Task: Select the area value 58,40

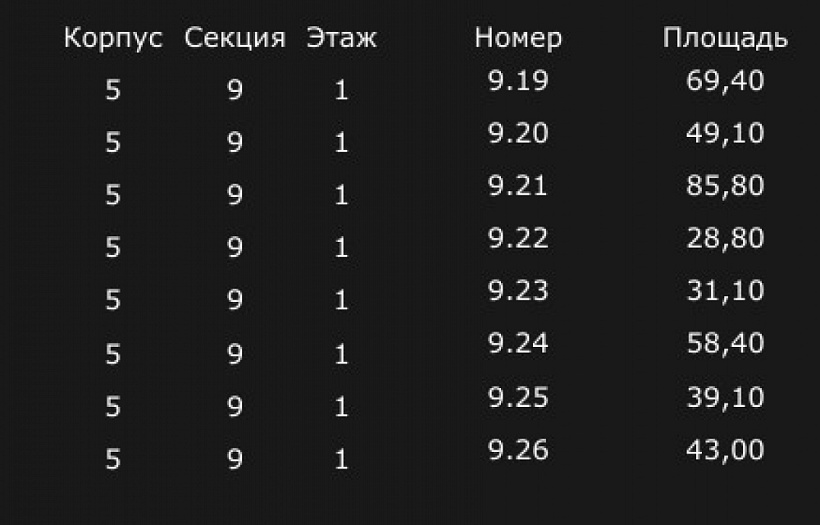Action: click(725, 344)
